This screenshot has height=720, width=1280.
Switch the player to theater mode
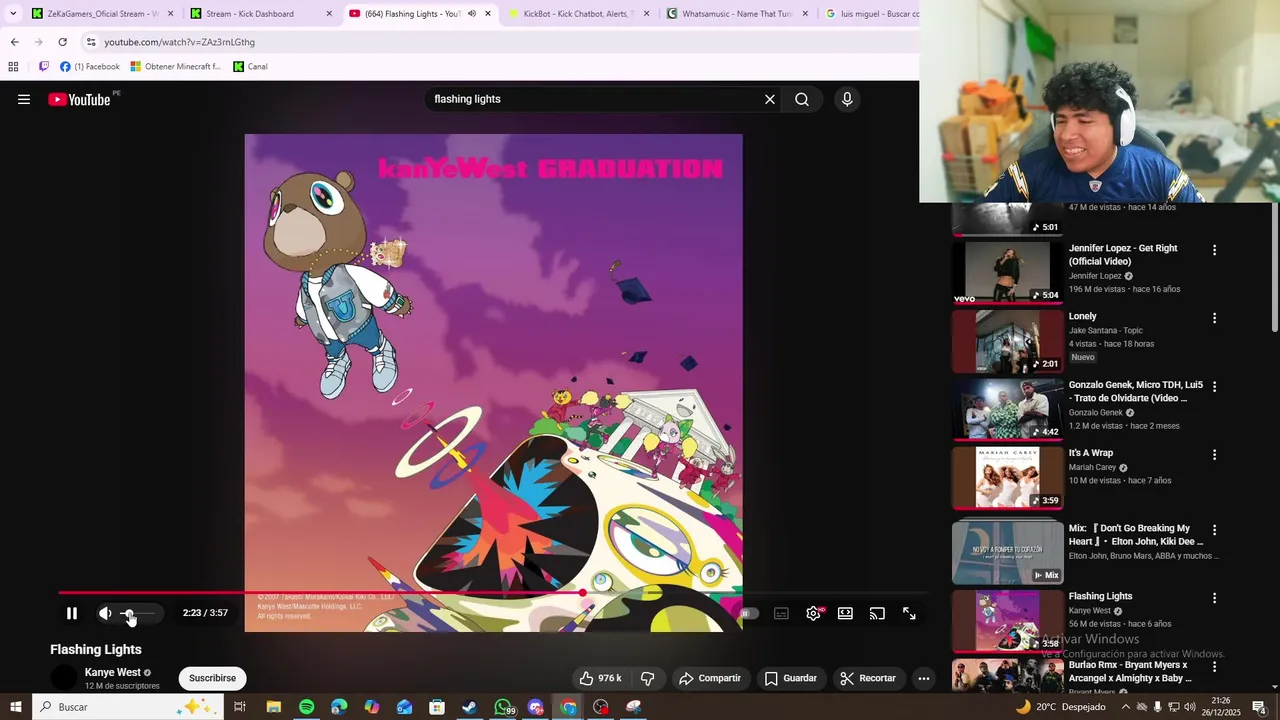(845, 613)
